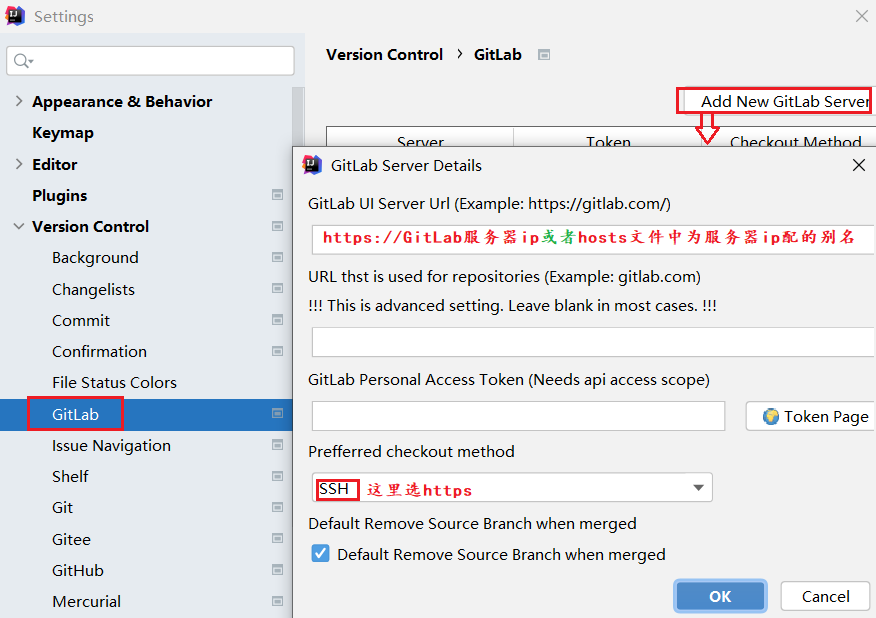Focus the Personal Access Token field
This screenshot has width=876, height=618.
518,416
